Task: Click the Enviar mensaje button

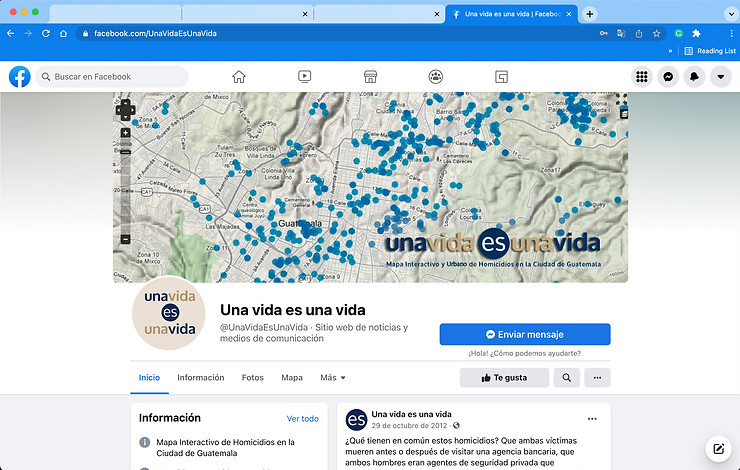Action: point(525,335)
